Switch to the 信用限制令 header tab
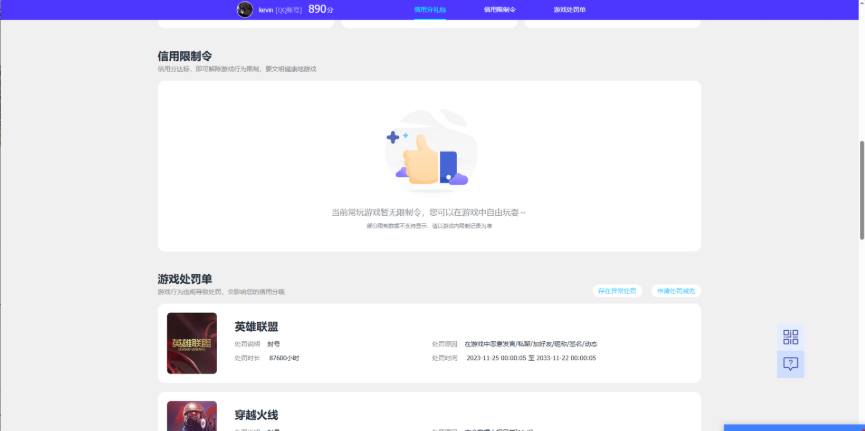This screenshot has width=865, height=431. pos(500,9)
